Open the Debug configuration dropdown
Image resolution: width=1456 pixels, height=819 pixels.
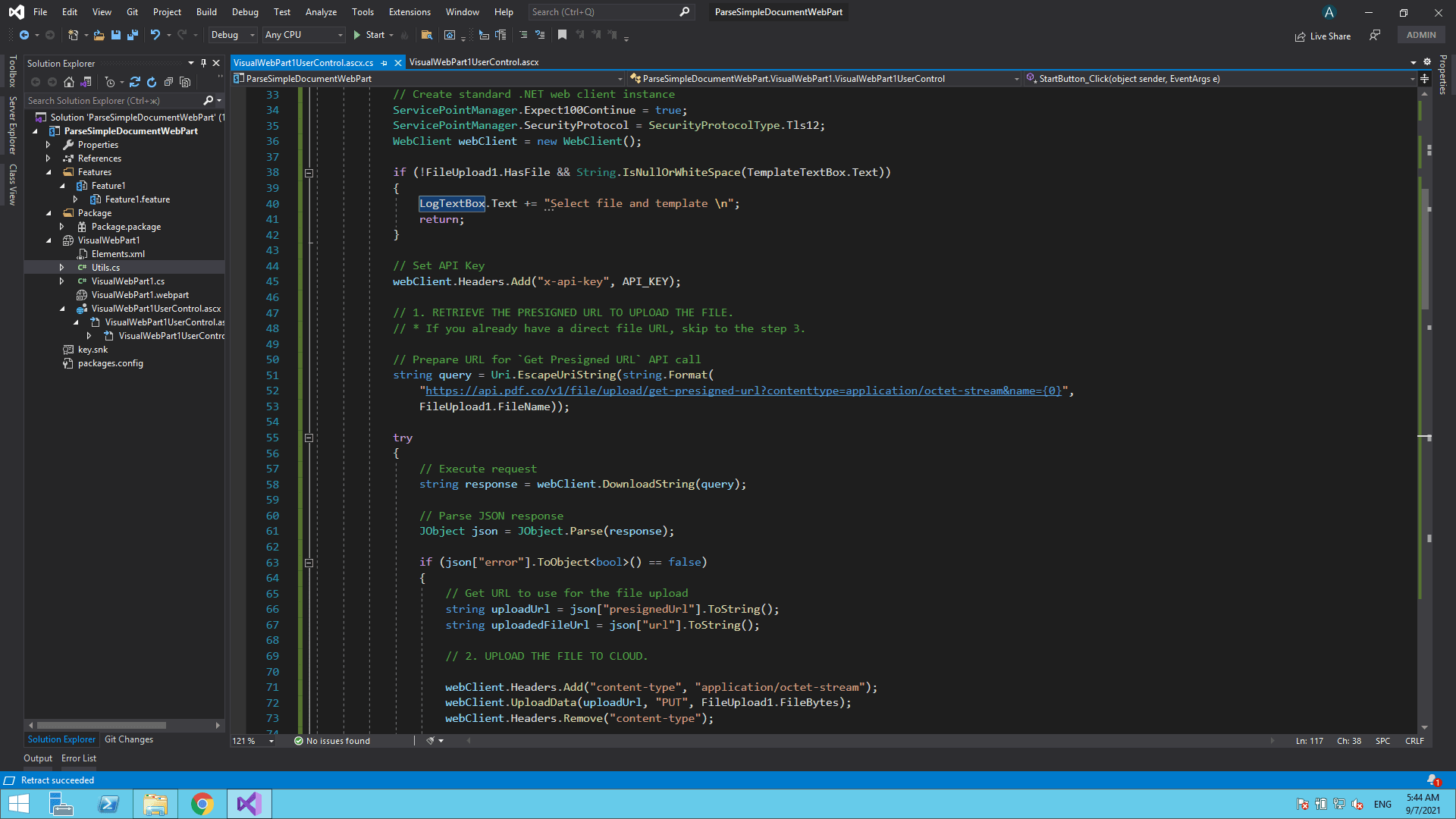point(232,35)
